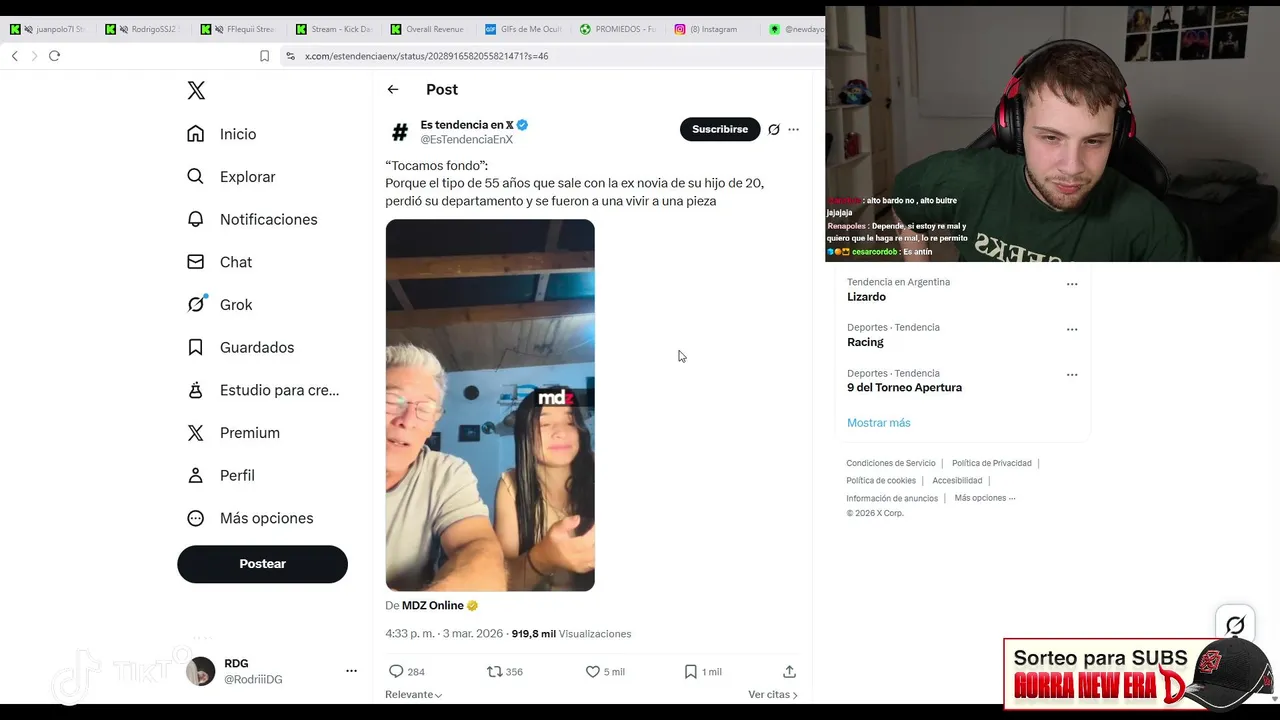Open the Grok sidebar item
This screenshot has height=720, width=1280.
point(236,305)
